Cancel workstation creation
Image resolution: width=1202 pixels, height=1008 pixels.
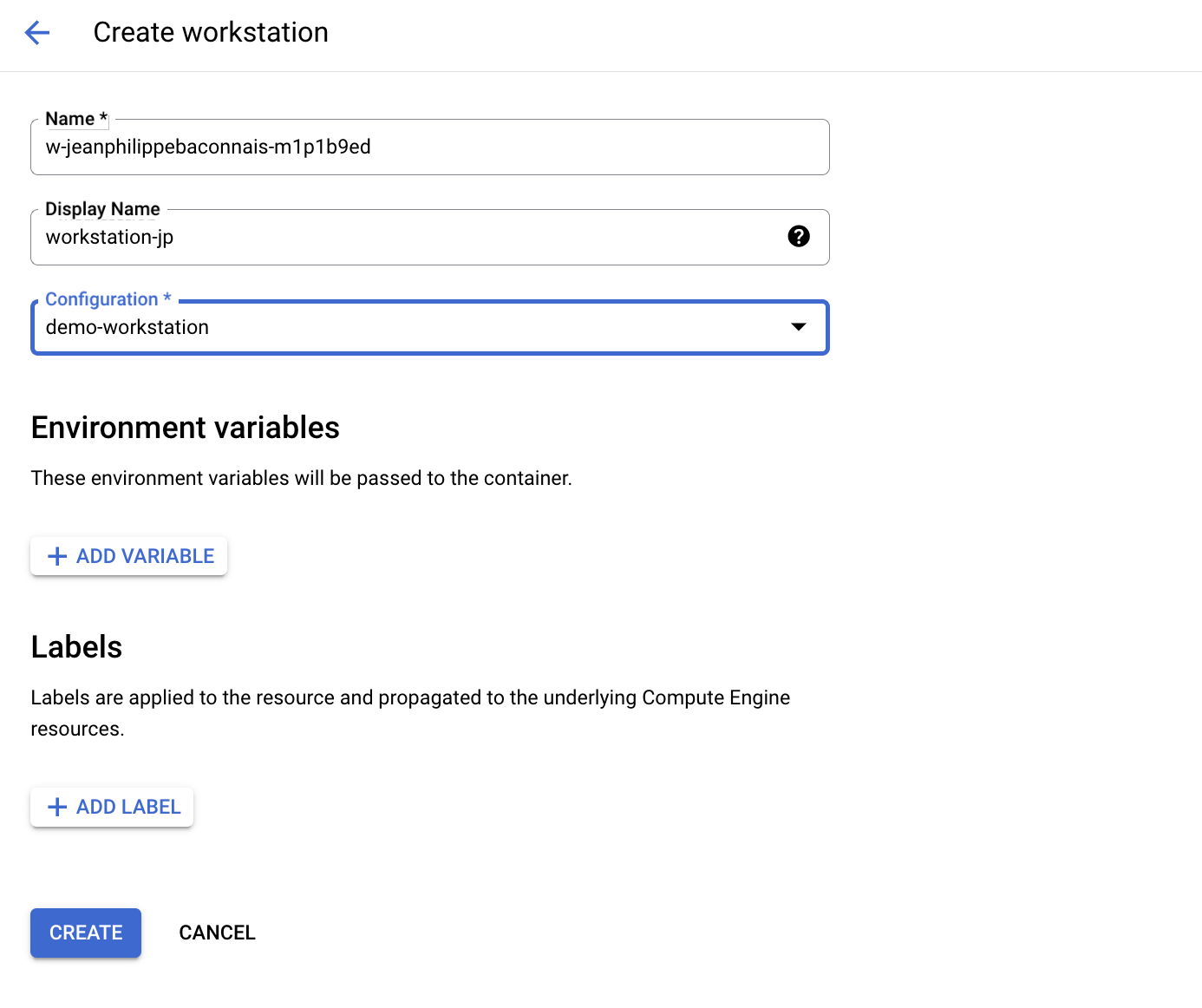pos(217,933)
